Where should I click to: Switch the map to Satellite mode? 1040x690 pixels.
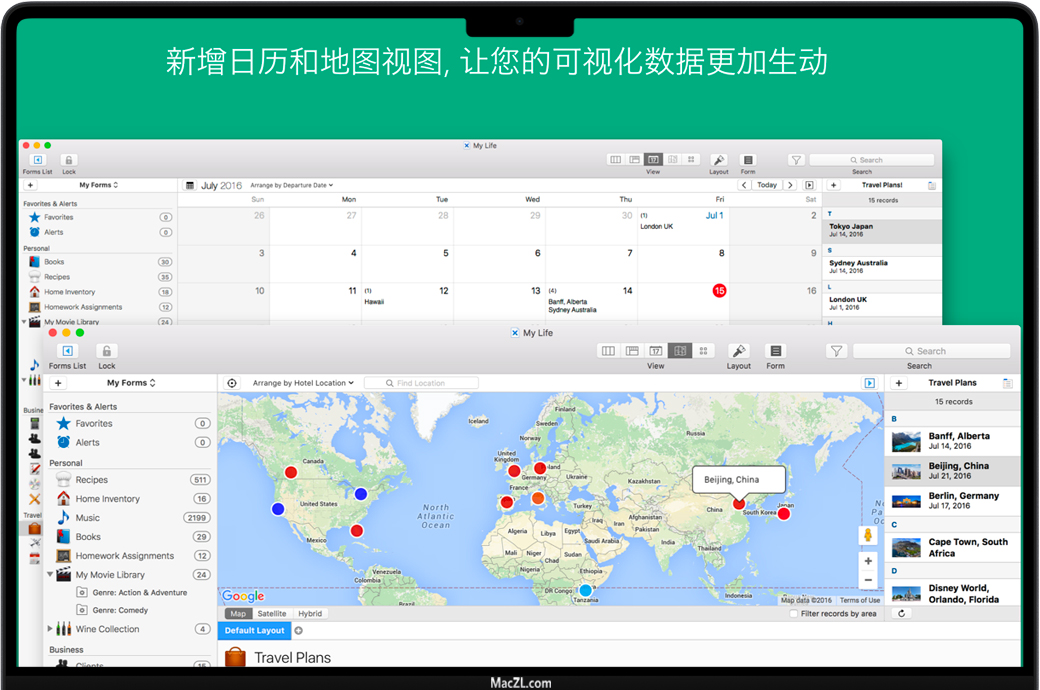pos(271,614)
